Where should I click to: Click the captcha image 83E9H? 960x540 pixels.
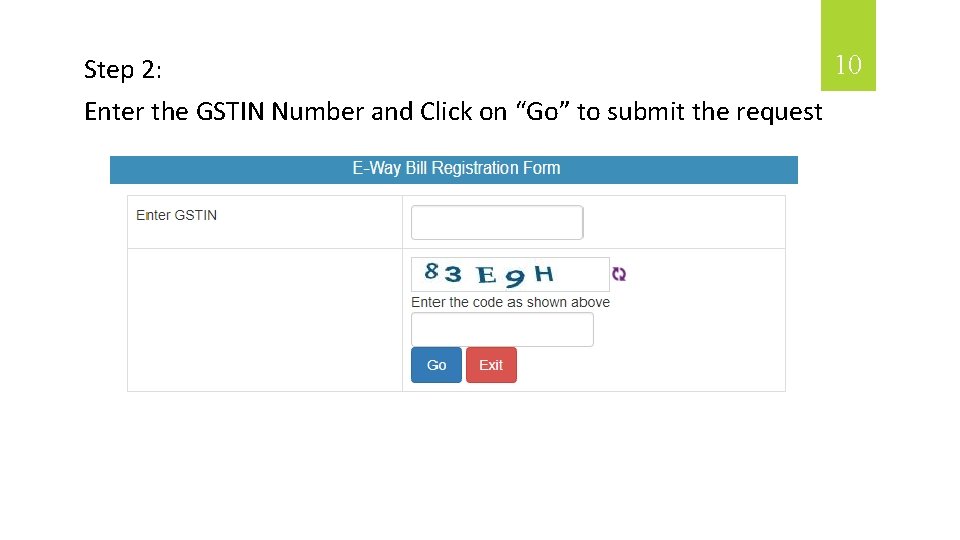tap(510, 274)
